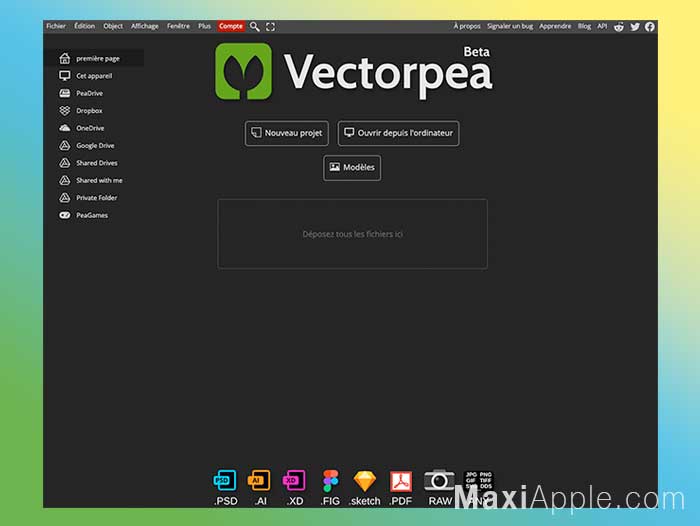Open the Fichier menu

(x=56, y=26)
